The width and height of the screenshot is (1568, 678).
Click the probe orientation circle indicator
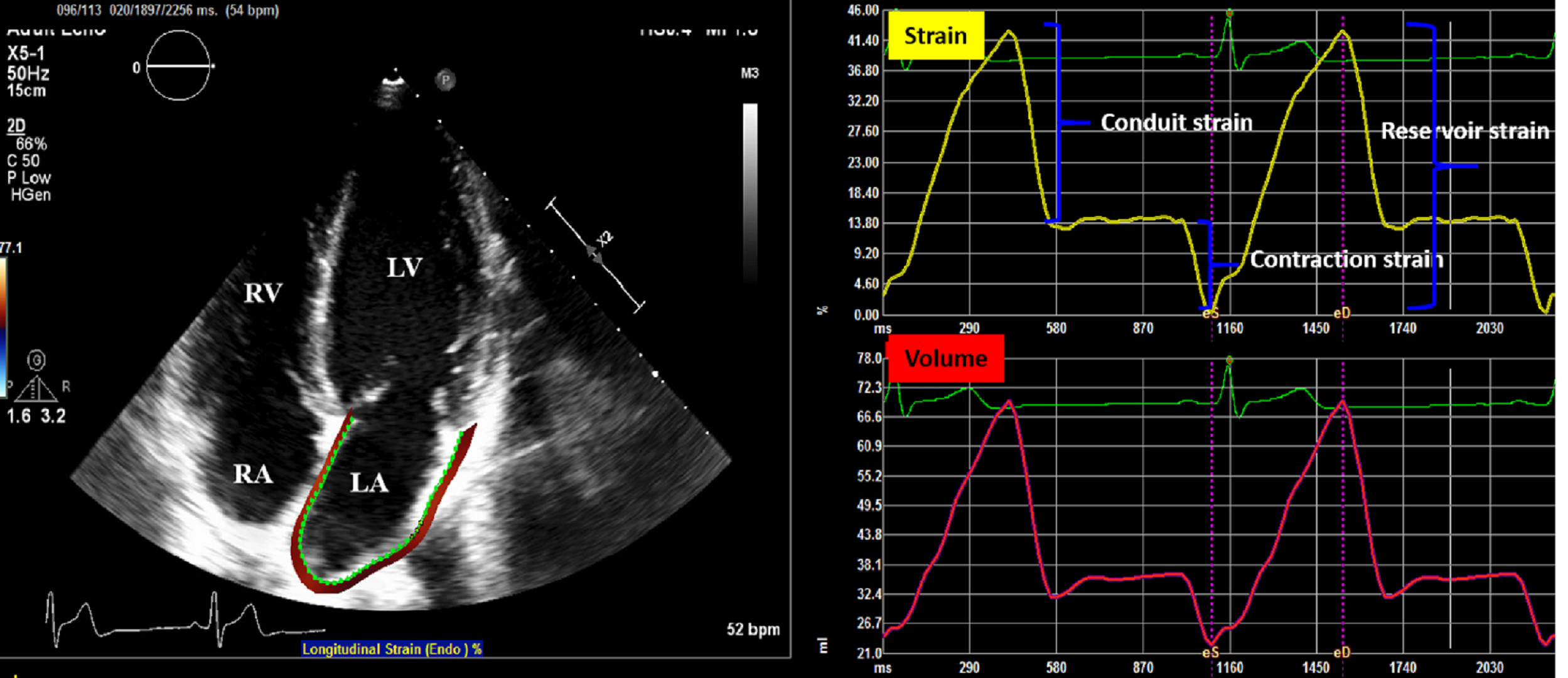[x=178, y=65]
